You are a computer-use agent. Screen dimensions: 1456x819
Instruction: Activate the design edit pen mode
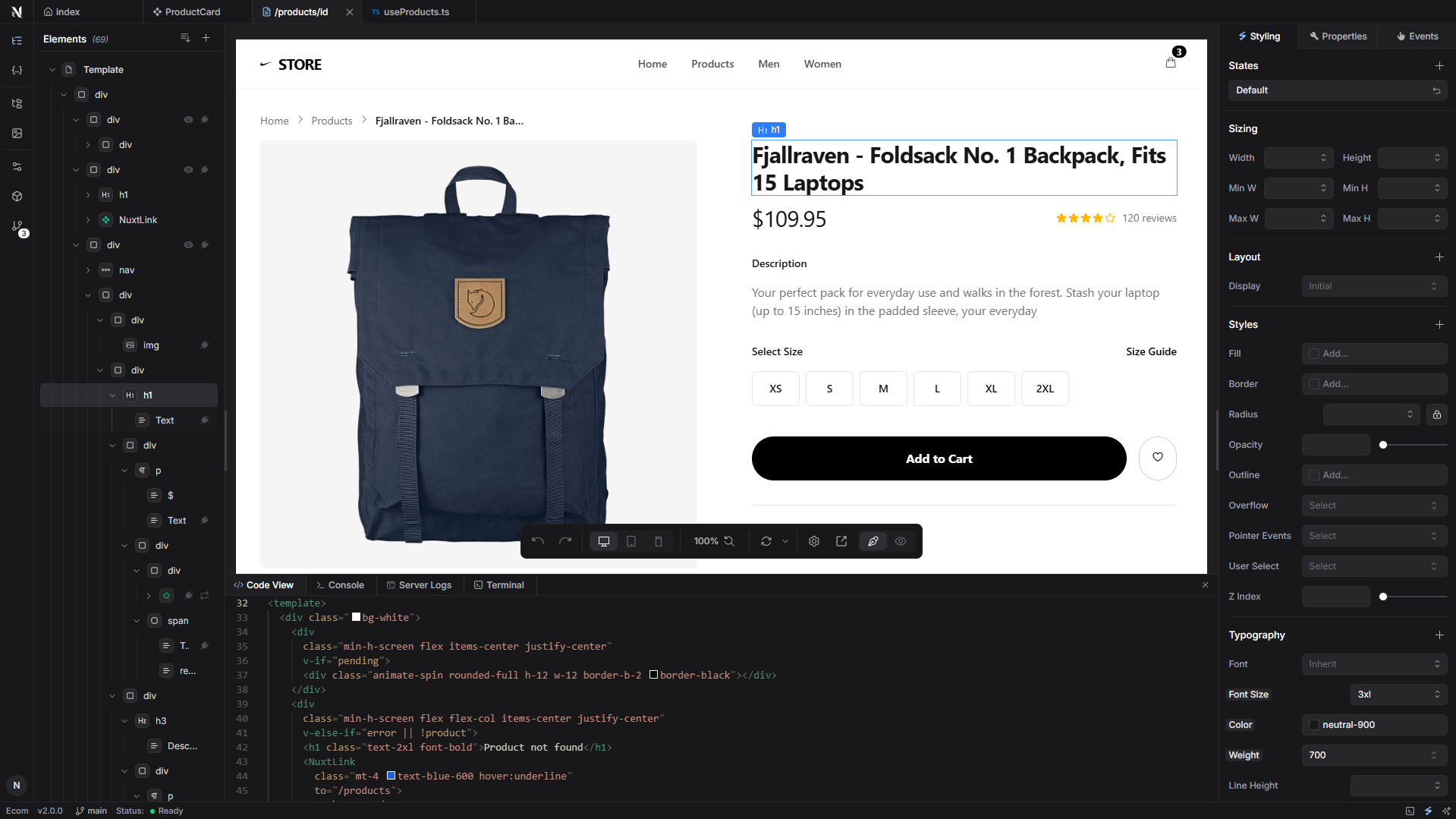873,541
